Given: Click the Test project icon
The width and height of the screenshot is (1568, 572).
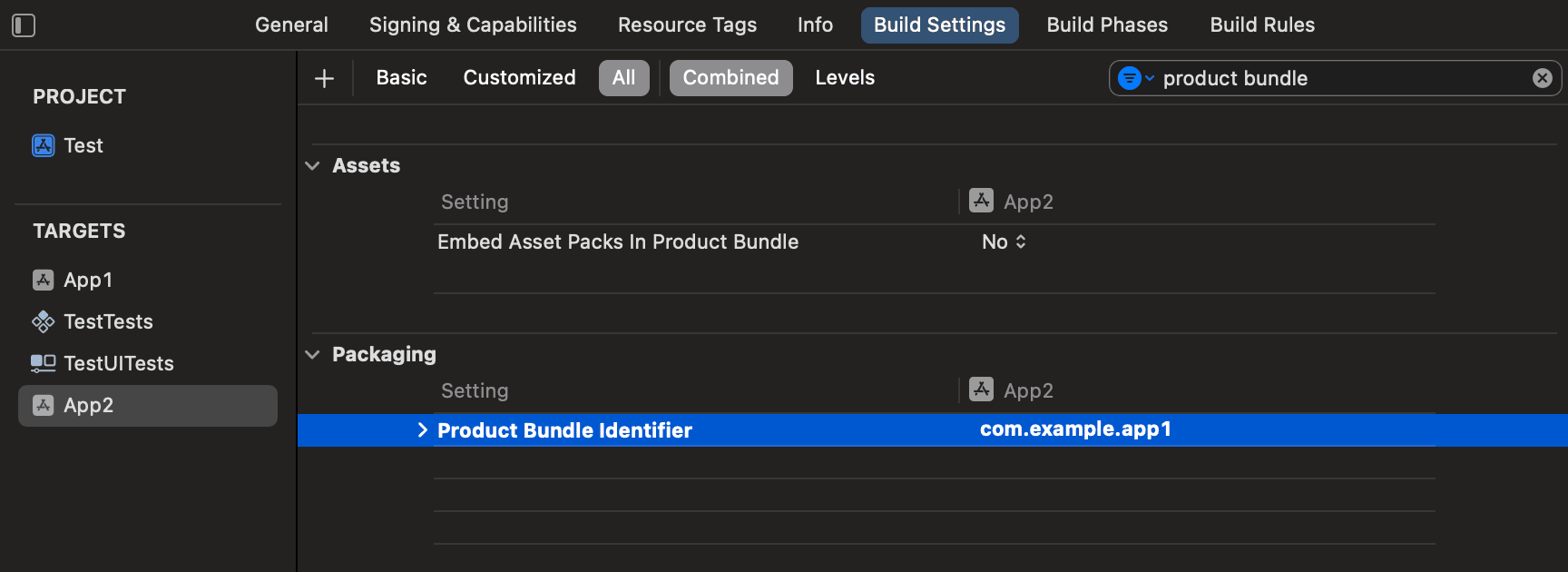Looking at the screenshot, I should click(x=44, y=145).
